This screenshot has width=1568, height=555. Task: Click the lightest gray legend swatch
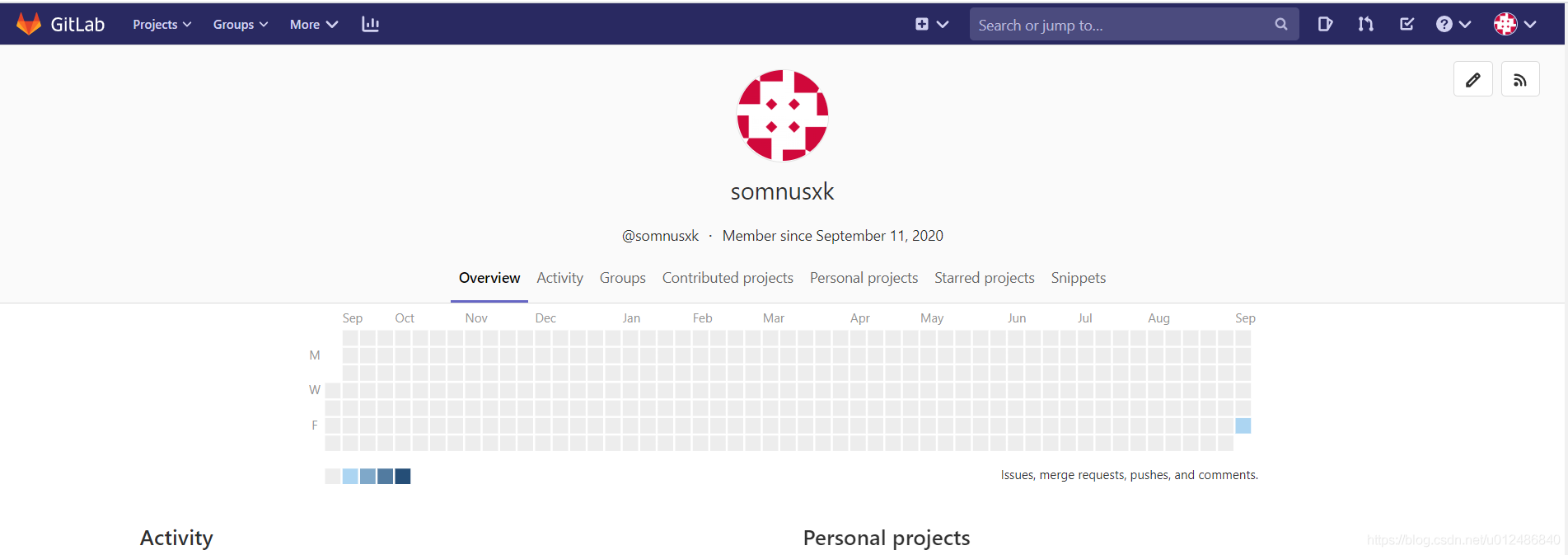coord(333,477)
